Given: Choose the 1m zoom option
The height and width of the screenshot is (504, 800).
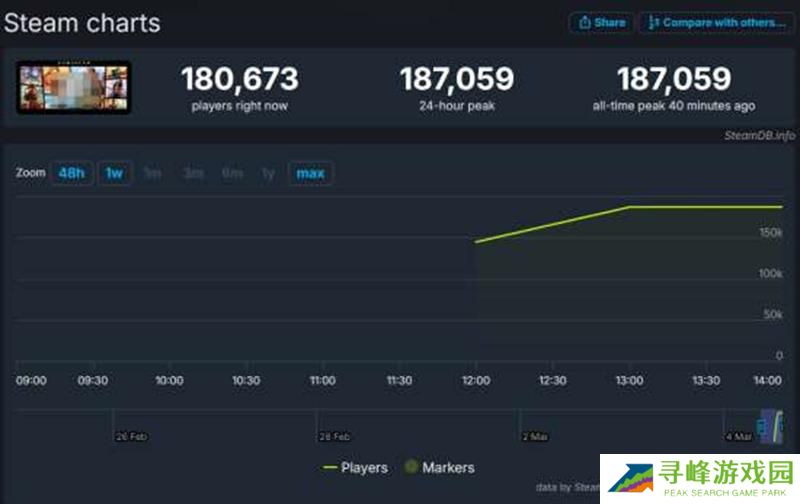Looking at the screenshot, I should 152,173.
